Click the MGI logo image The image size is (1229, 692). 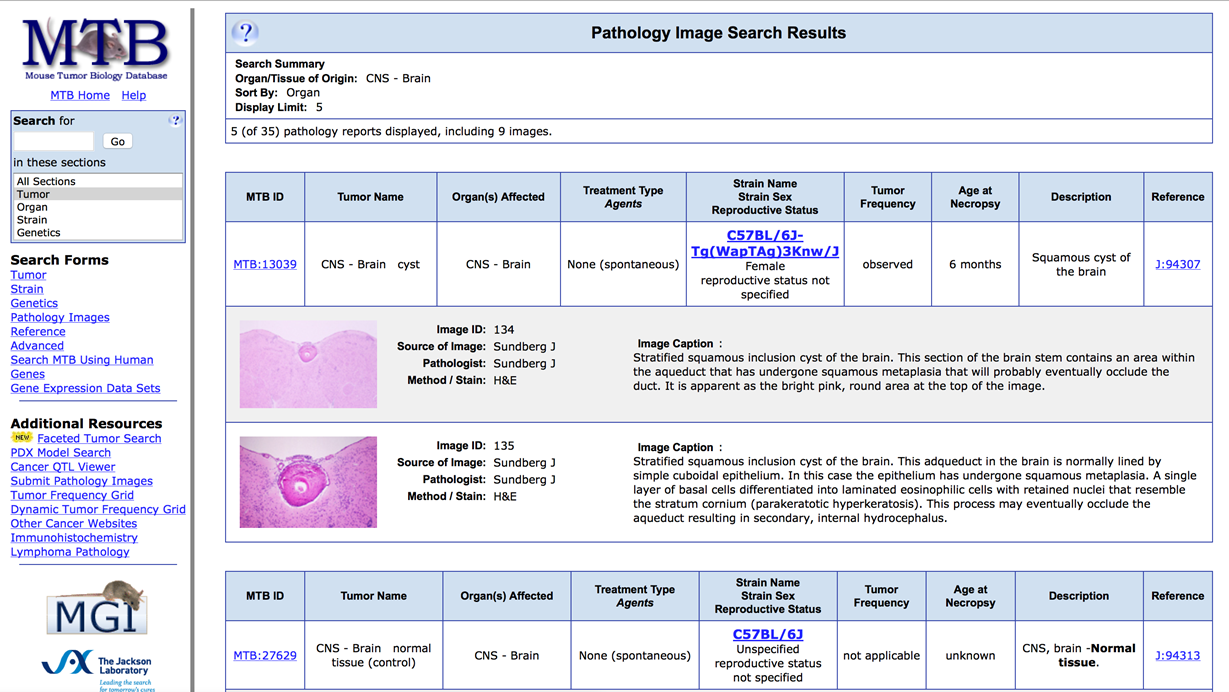coord(97,608)
